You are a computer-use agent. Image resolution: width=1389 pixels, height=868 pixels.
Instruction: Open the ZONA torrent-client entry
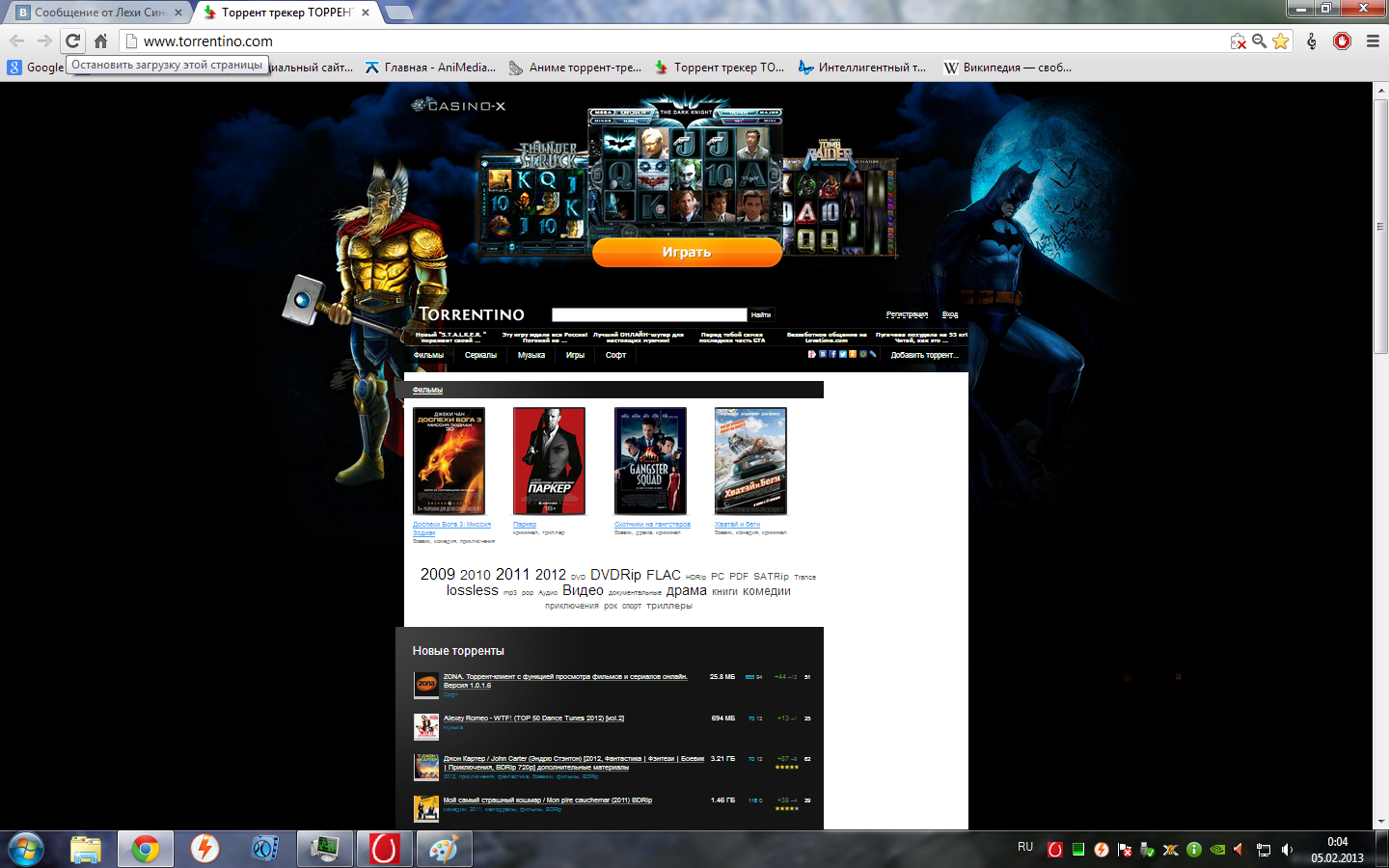coord(565,681)
